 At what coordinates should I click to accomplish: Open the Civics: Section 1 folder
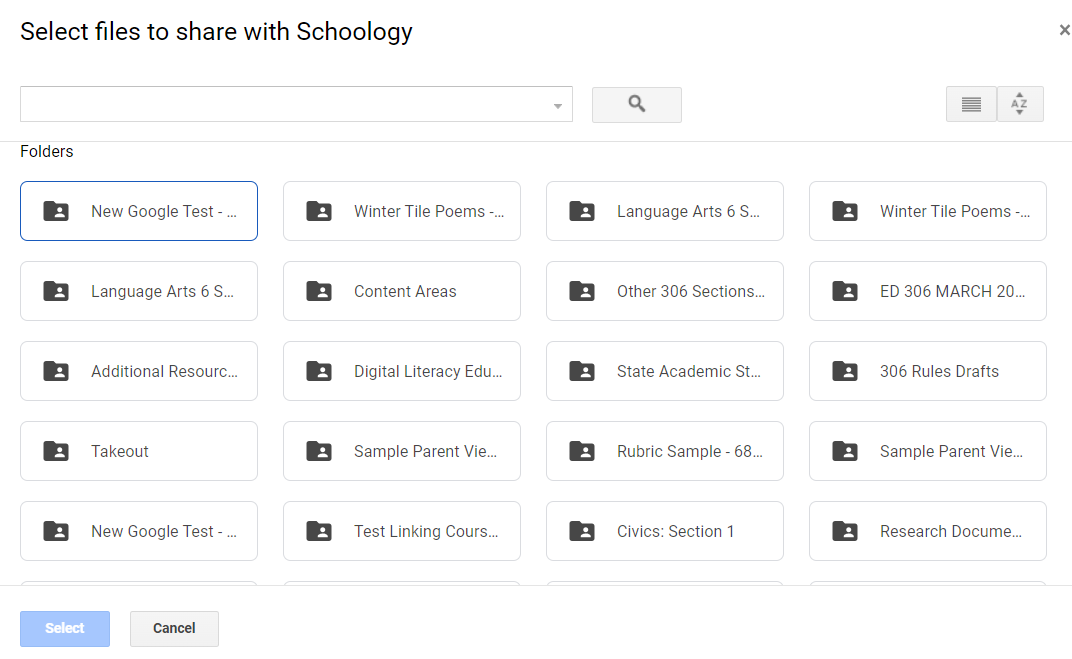pos(665,531)
